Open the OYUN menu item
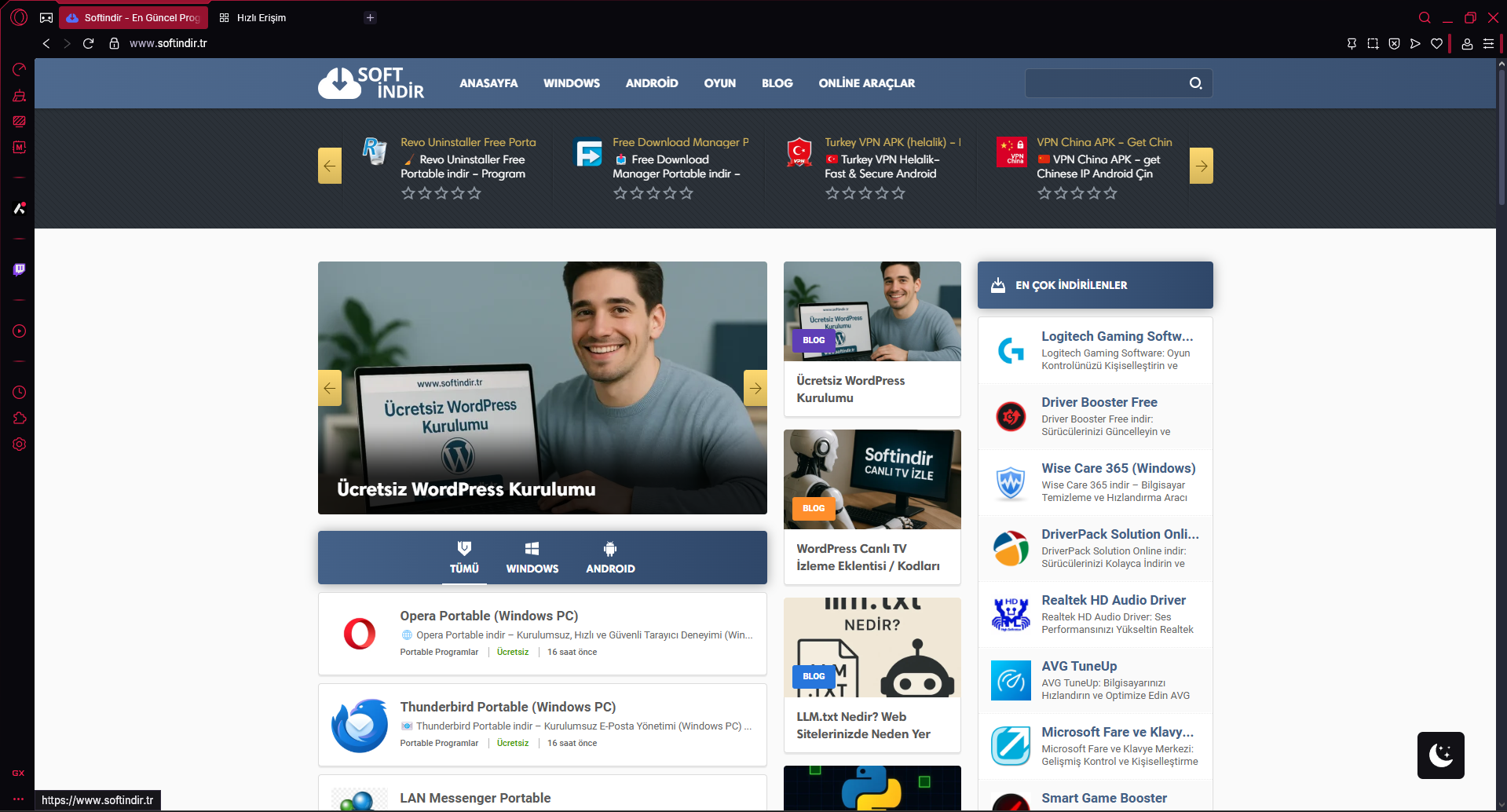1507x812 pixels. click(720, 83)
